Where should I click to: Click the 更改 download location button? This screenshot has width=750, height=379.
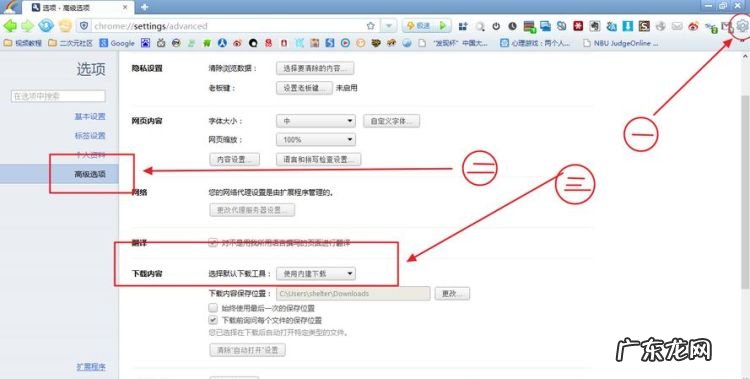pyautogui.click(x=452, y=293)
